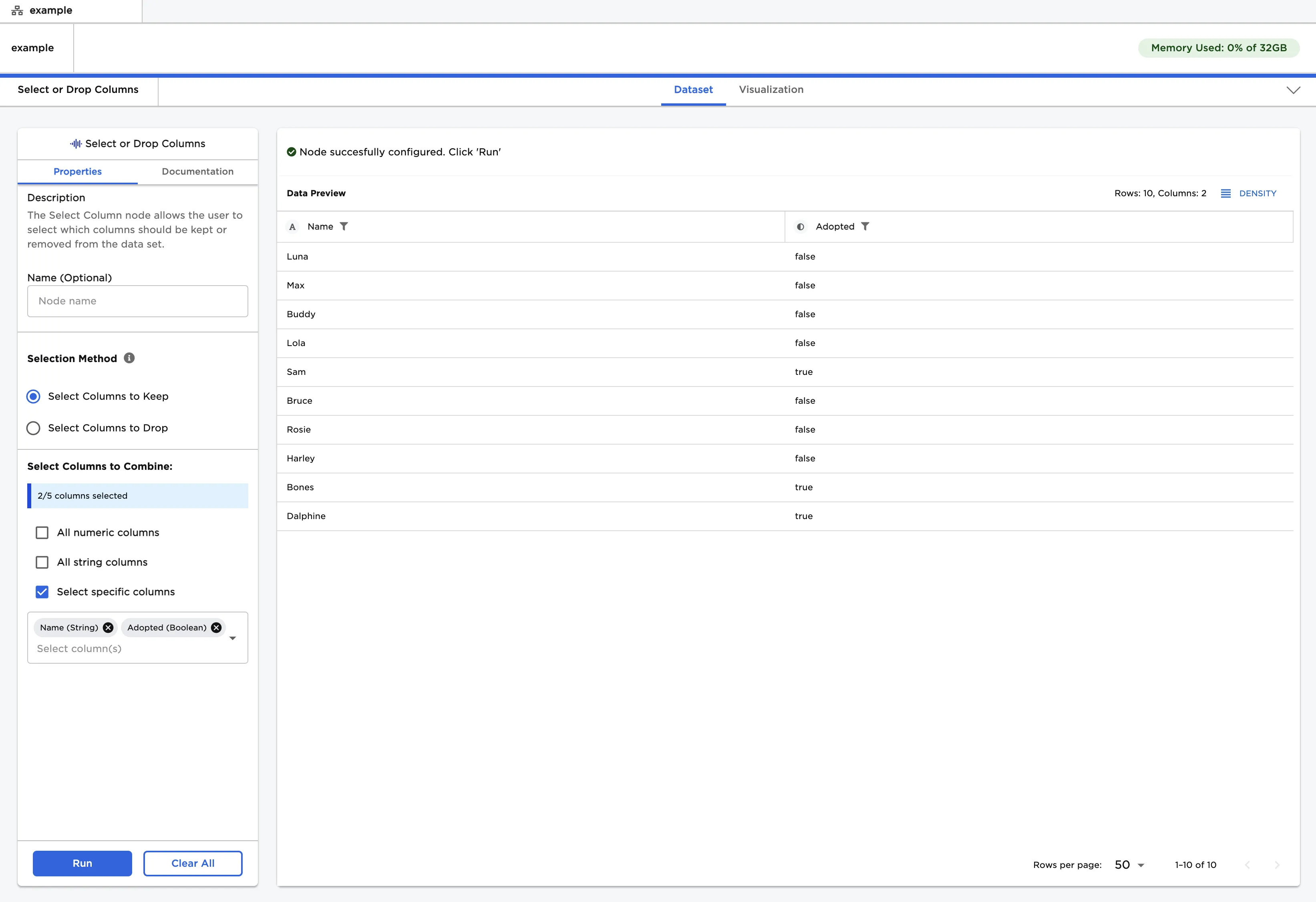Switch to the Visualization tab

[x=771, y=89]
